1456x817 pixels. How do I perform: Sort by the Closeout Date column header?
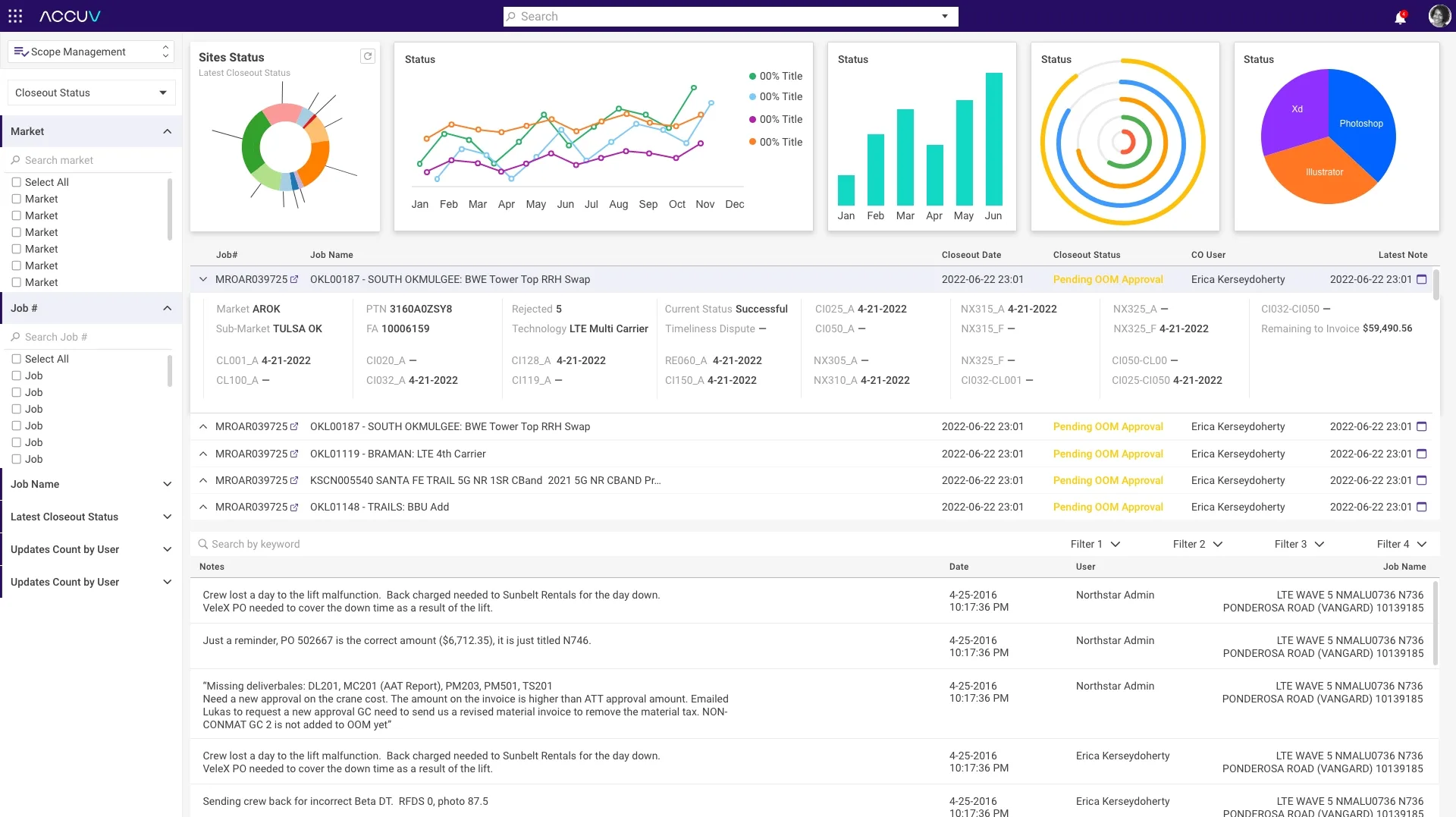tap(971, 255)
